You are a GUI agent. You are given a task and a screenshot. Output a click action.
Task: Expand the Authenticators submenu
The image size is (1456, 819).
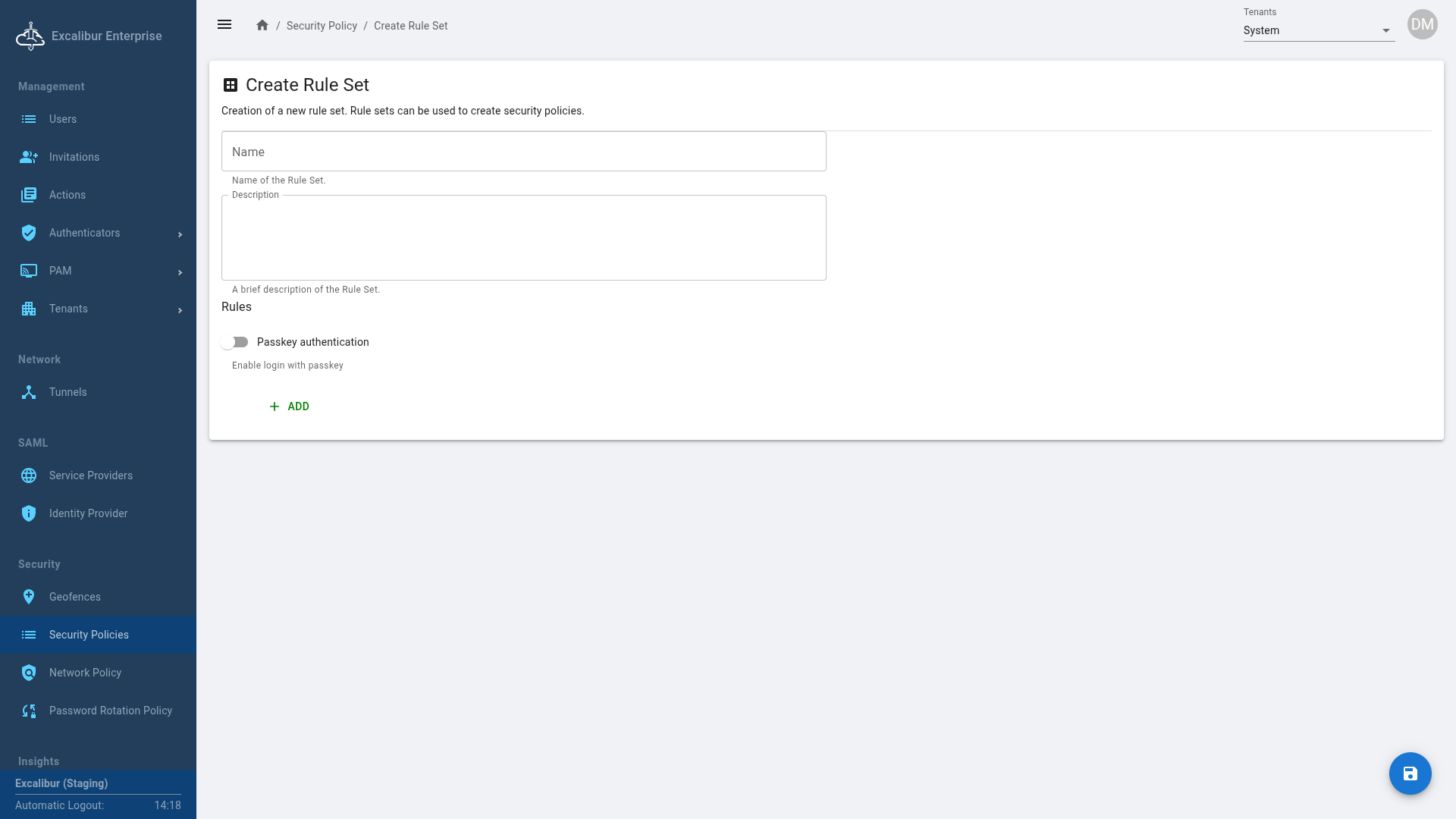pyautogui.click(x=180, y=234)
